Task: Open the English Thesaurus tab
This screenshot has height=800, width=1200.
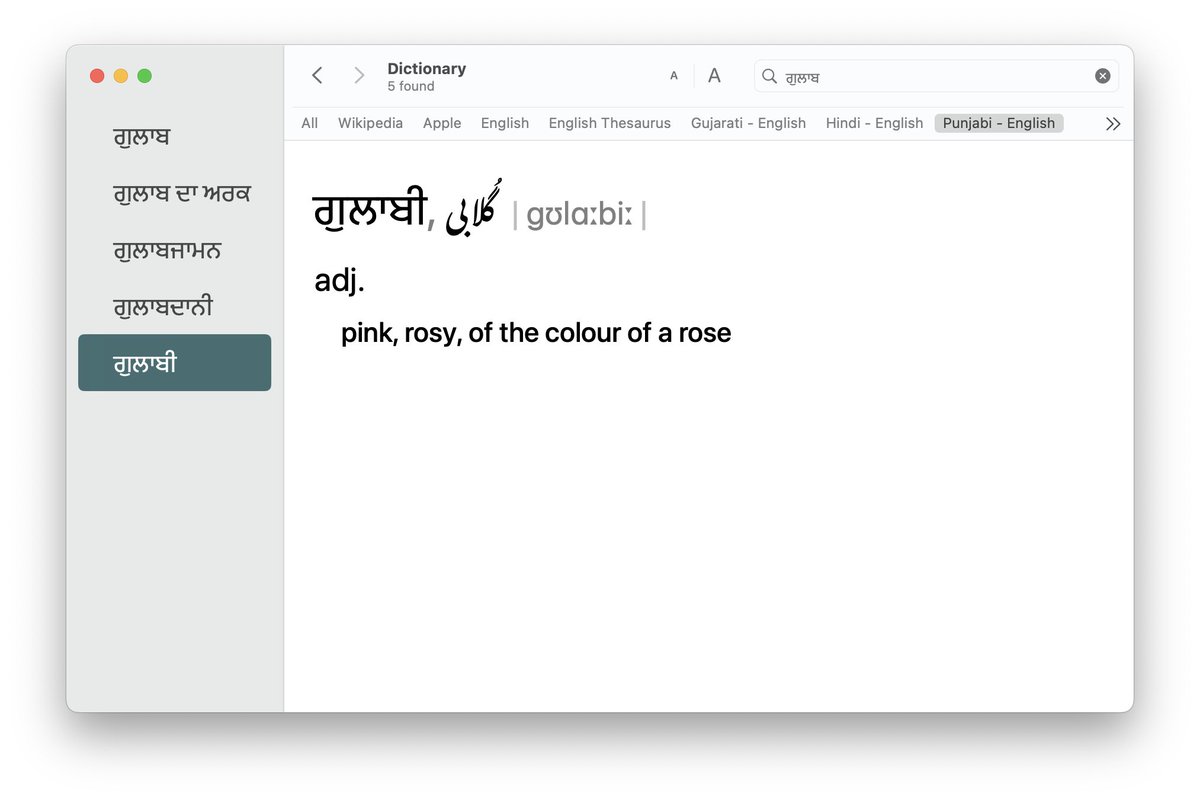Action: (x=610, y=123)
